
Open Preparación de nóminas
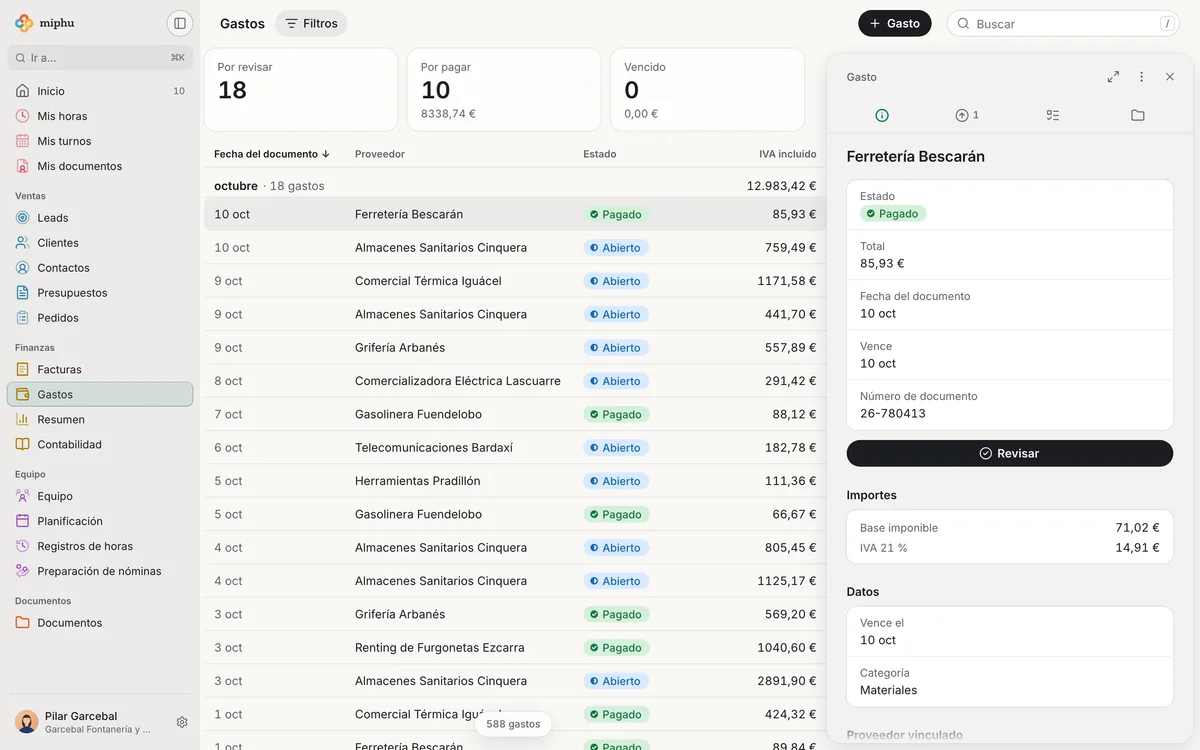pos(100,571)
